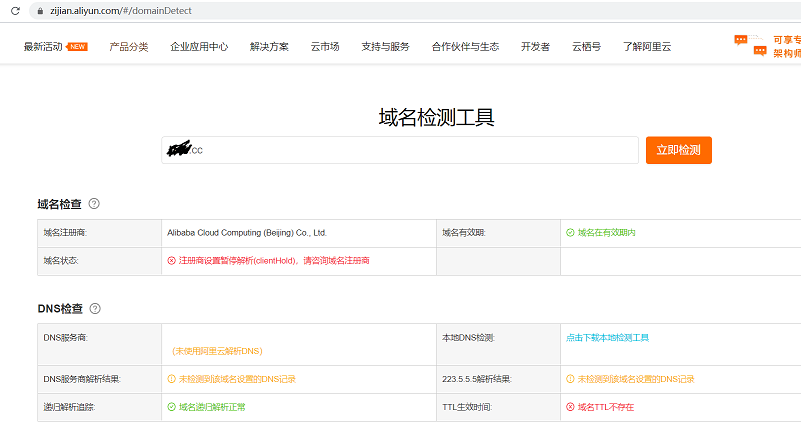Click the 立即检测 button
This screenshot has height=437, width=801.
pyautogui.click(x=678, y=150)
